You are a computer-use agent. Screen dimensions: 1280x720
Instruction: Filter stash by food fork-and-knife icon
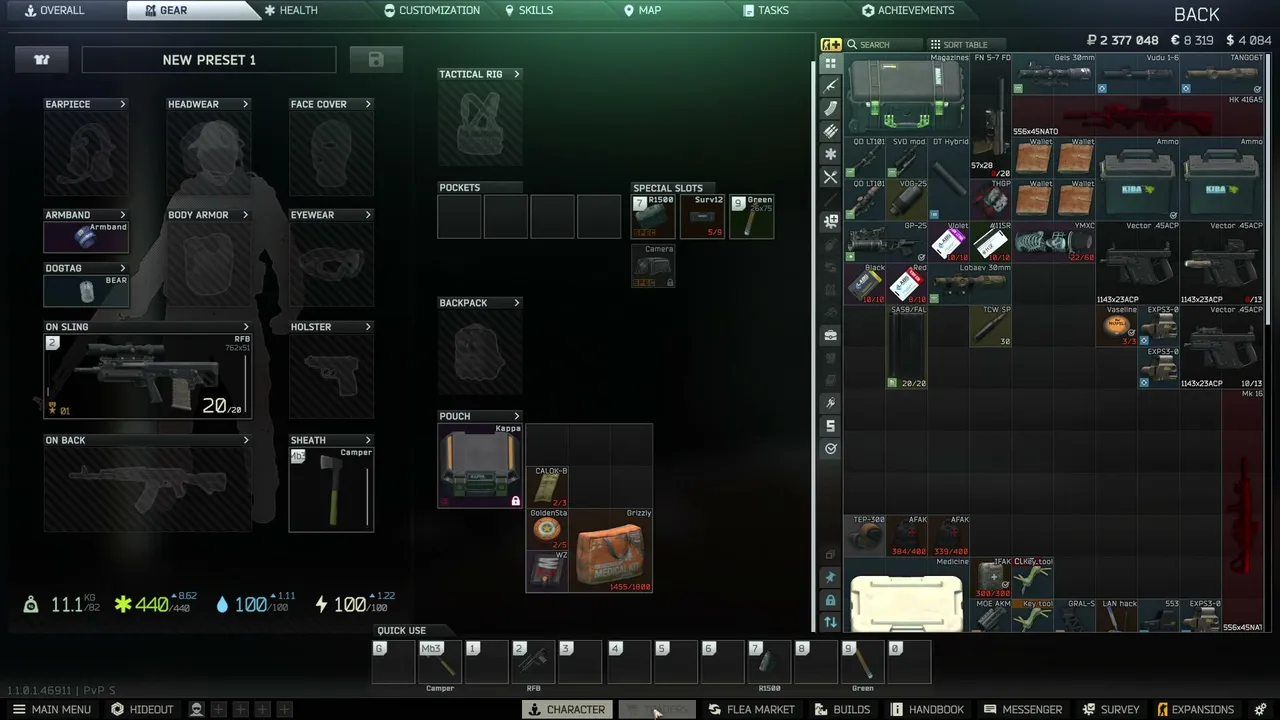(830, 177)
